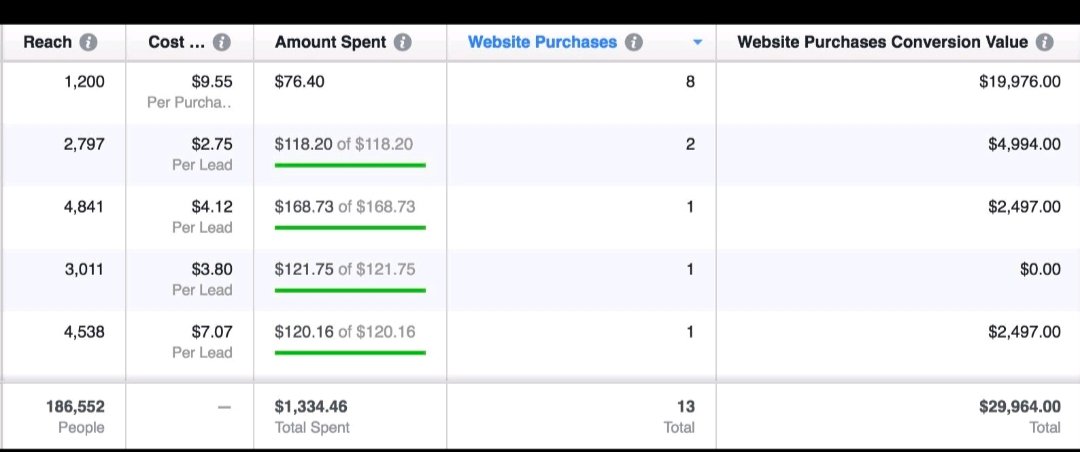Click the budget progress bar under $168.73
This screenshot has width=1080, height=452.
pyautogui.click(x=350, y=227)
